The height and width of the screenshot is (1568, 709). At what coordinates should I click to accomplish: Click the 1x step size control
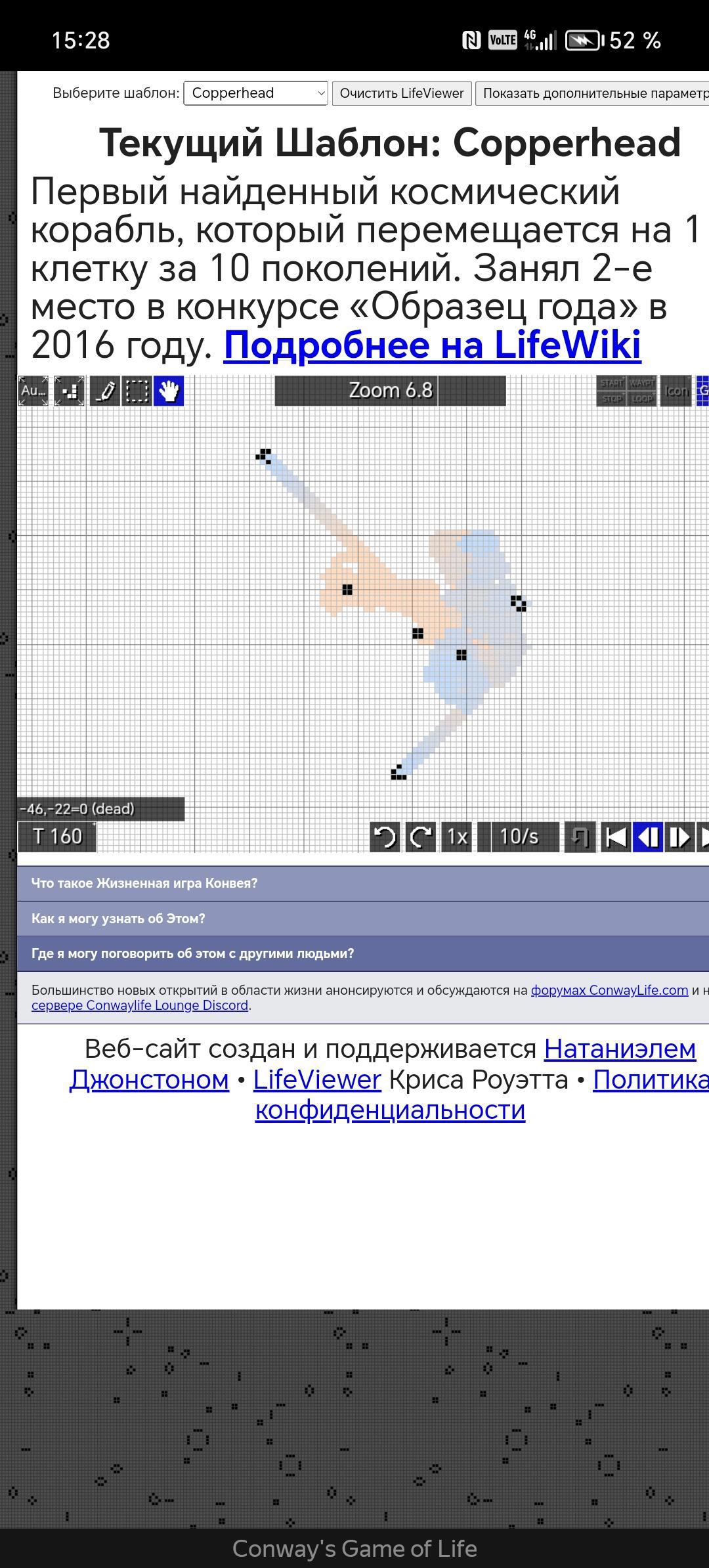(456, 837)
